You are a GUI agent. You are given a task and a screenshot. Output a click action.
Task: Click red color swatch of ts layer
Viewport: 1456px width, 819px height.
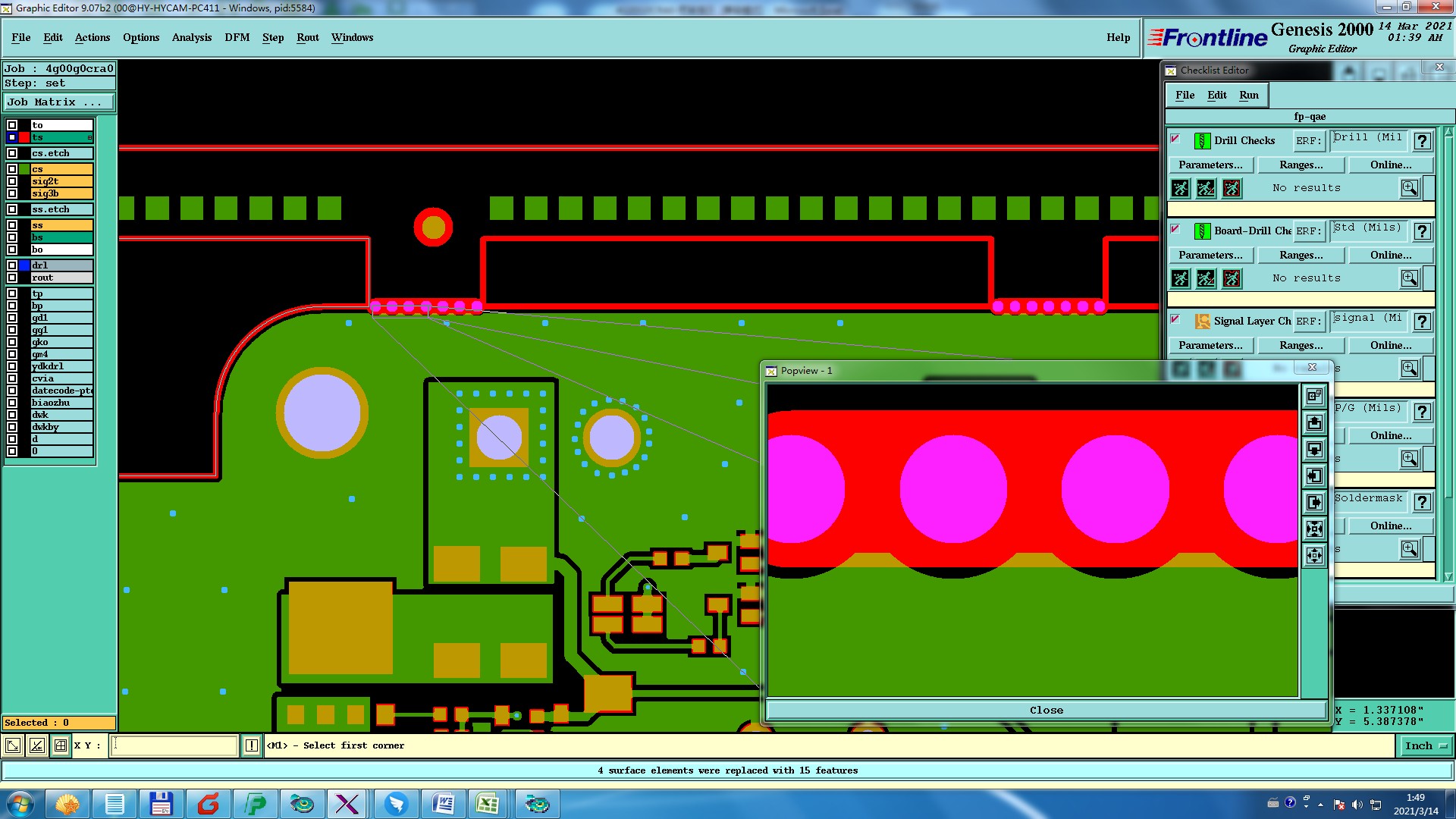tap(24, 137)
